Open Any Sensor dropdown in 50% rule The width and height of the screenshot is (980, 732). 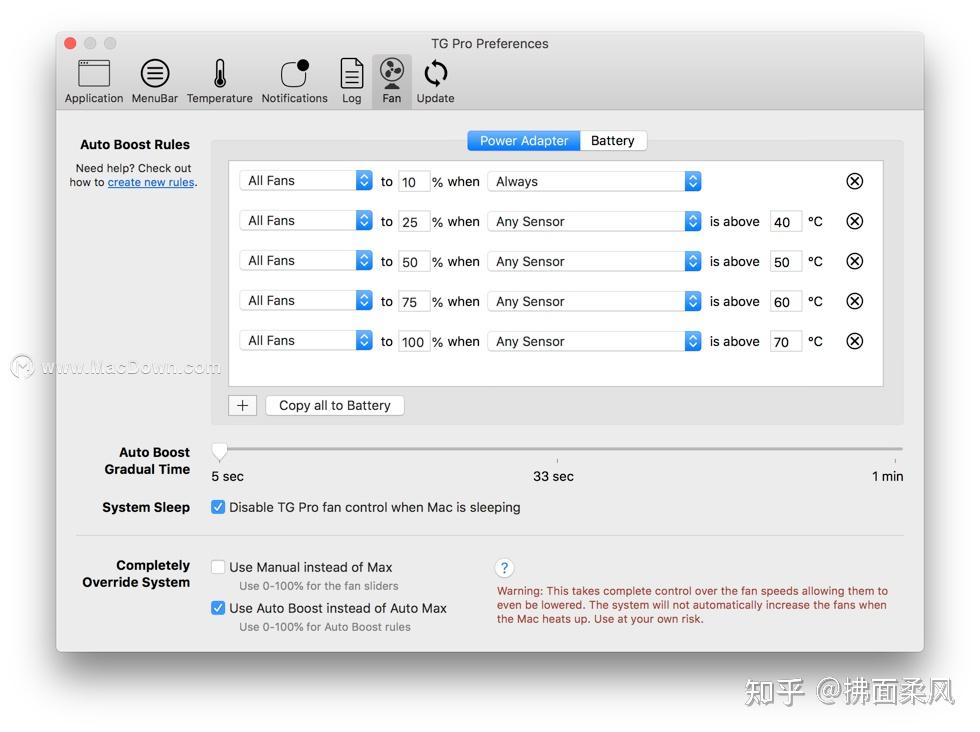pyautogui.click(x=594, y=261)
